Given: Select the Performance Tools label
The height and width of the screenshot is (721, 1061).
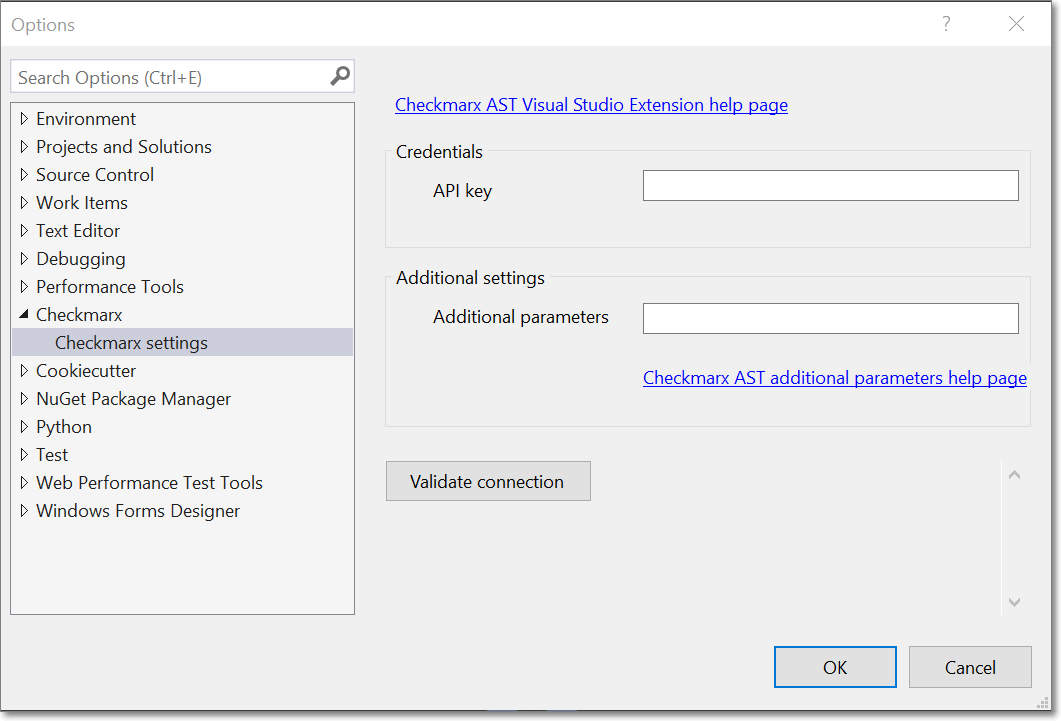Looking at the screenshot, I should [x=110, y=287].
